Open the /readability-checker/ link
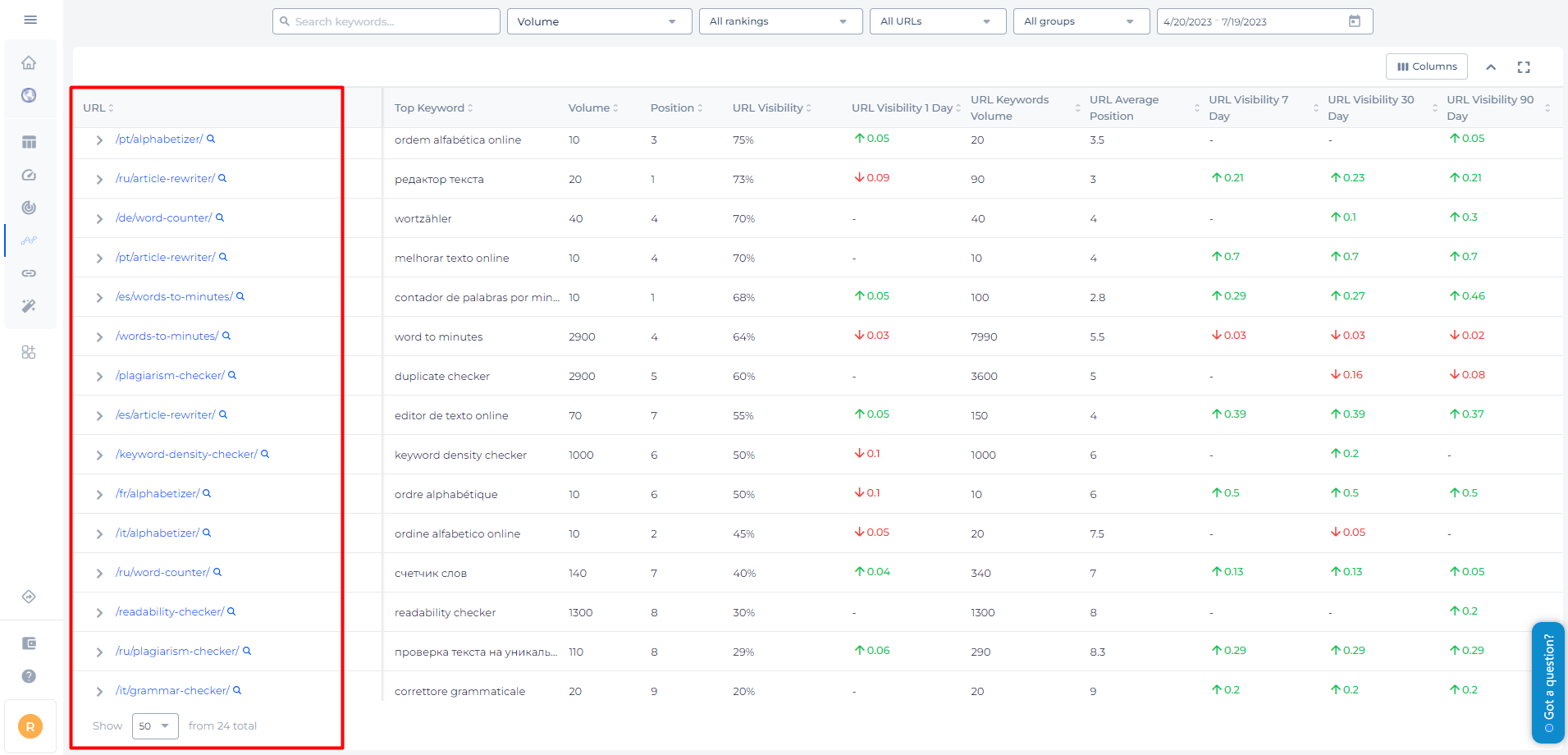 click(x=170, y=612)
